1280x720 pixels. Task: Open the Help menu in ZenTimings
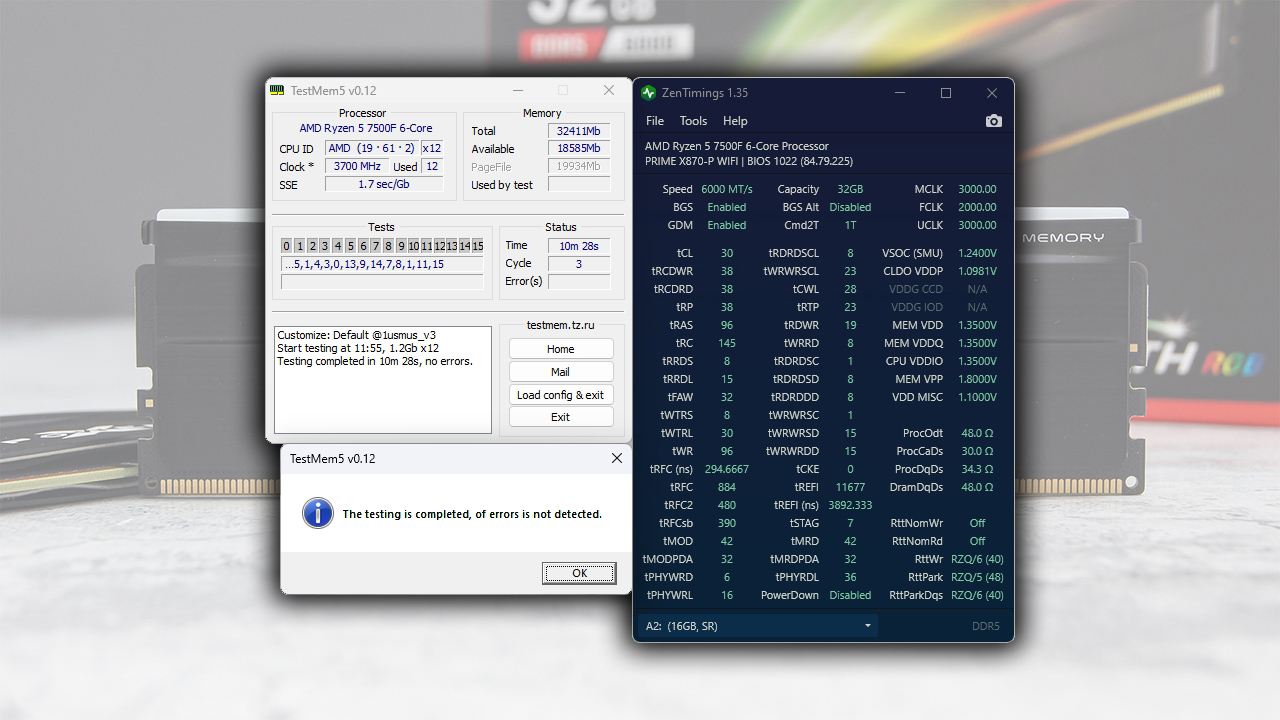point(735,121)
